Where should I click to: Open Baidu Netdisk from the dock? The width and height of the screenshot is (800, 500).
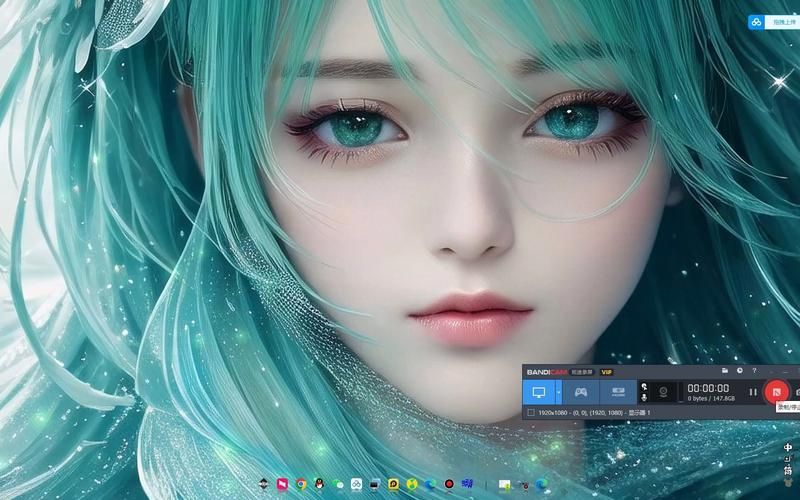[356, 484]
